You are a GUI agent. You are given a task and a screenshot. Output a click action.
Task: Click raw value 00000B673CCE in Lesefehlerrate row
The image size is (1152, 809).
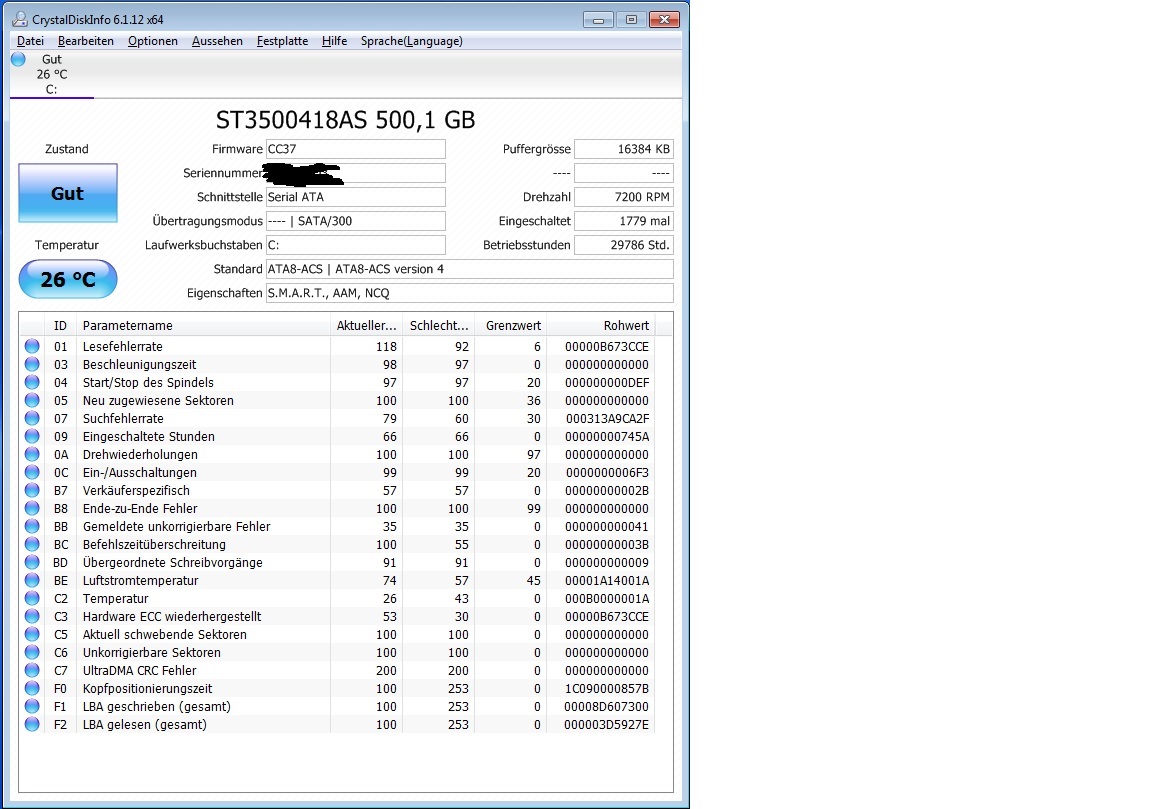[607, 346]
